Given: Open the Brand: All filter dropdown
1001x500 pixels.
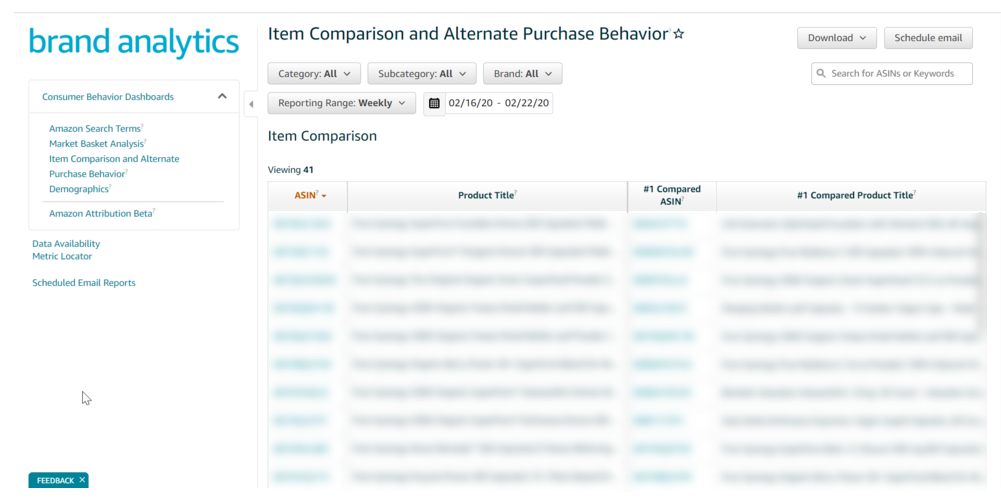Looking at the screenshot, I should (522, 73).
